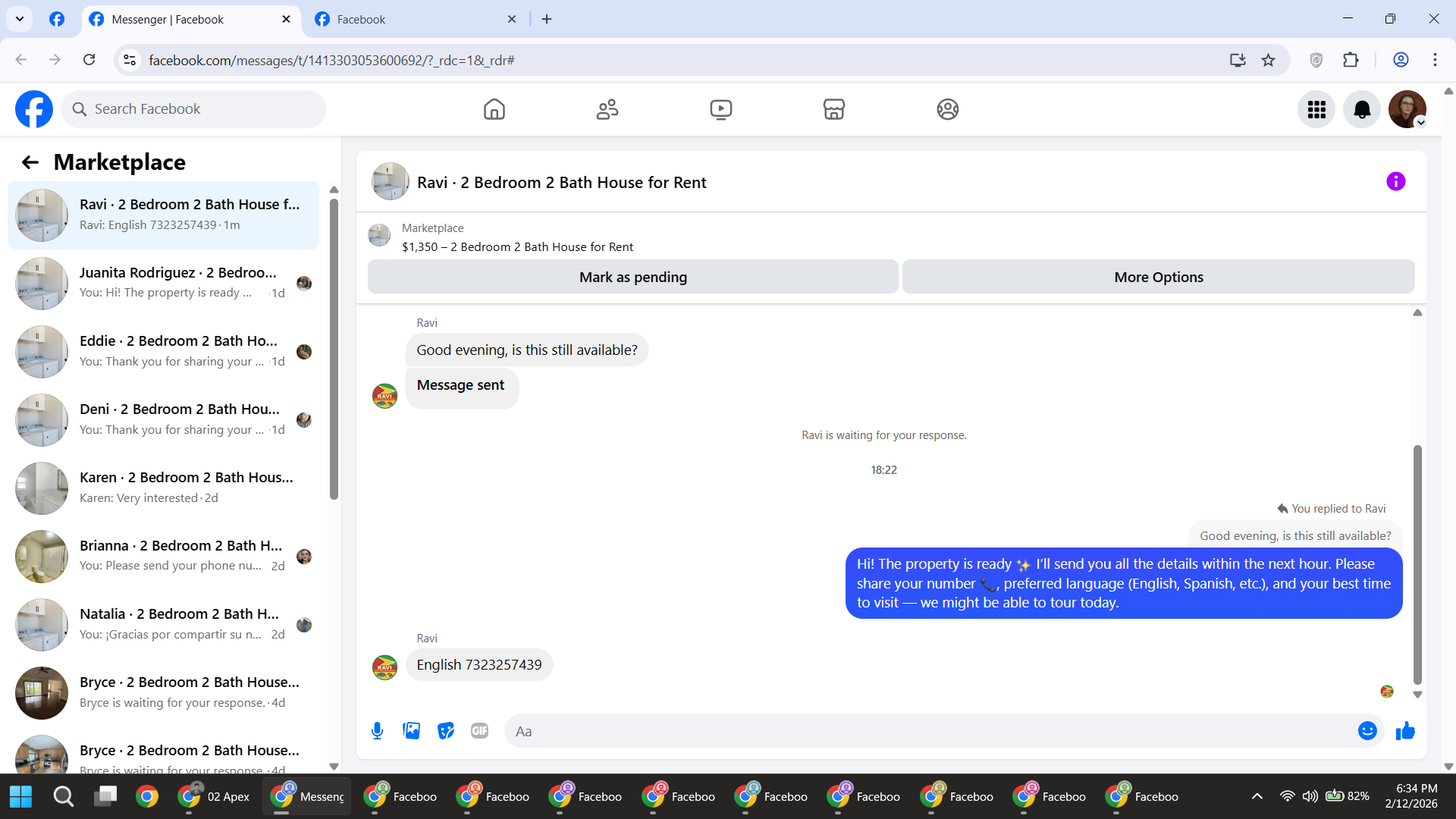View site information in address bar
The height and width of the screenshot is (819, 1456).
pyautogui.click(x=130, y=60)
